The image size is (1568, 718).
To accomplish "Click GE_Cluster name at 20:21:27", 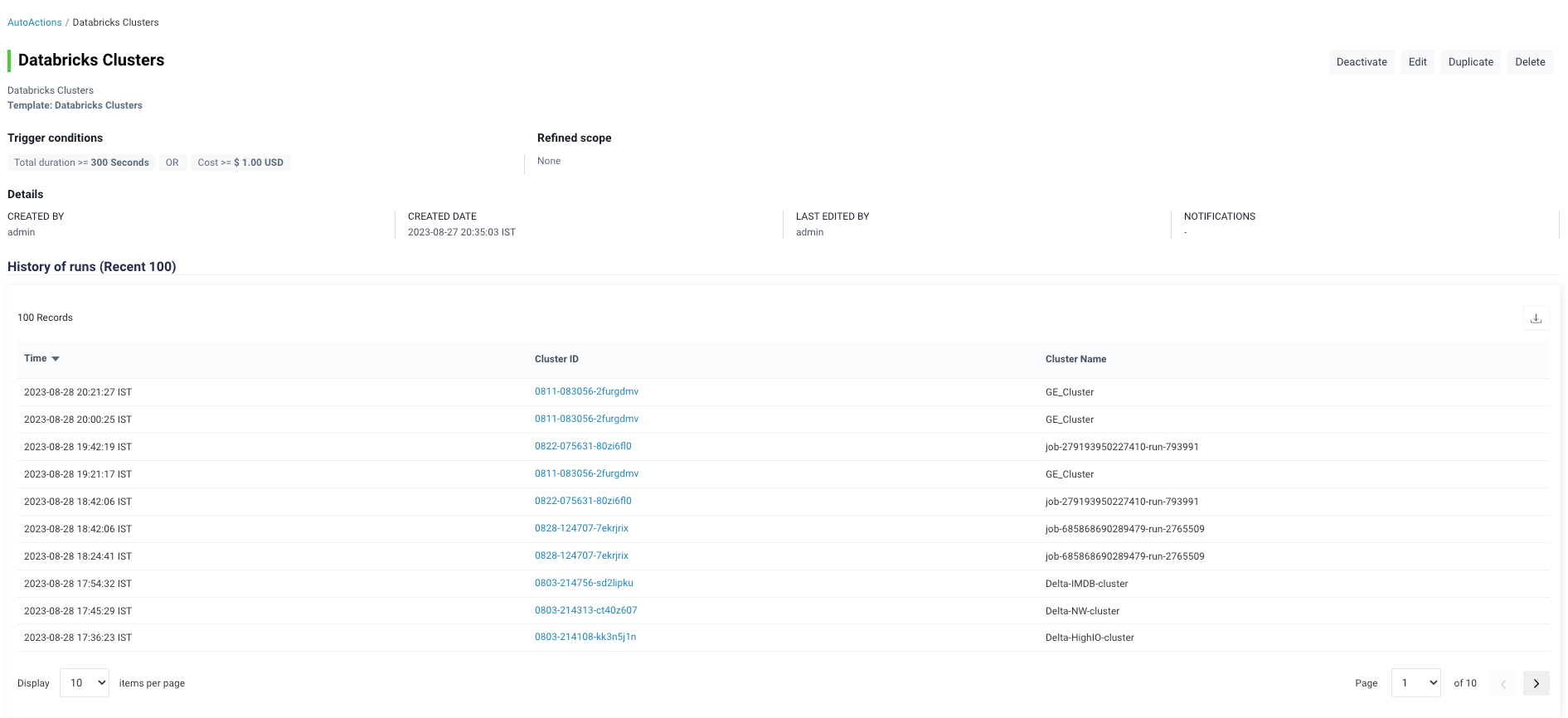I will click(1070, 392).
